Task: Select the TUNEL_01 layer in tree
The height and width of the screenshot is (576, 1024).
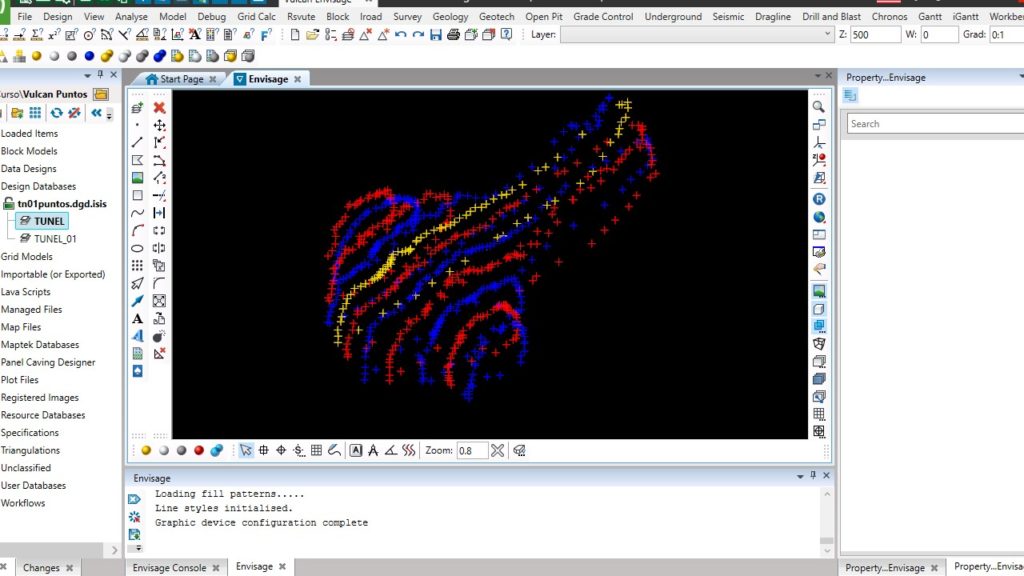Action: click(x=55, y=239)
